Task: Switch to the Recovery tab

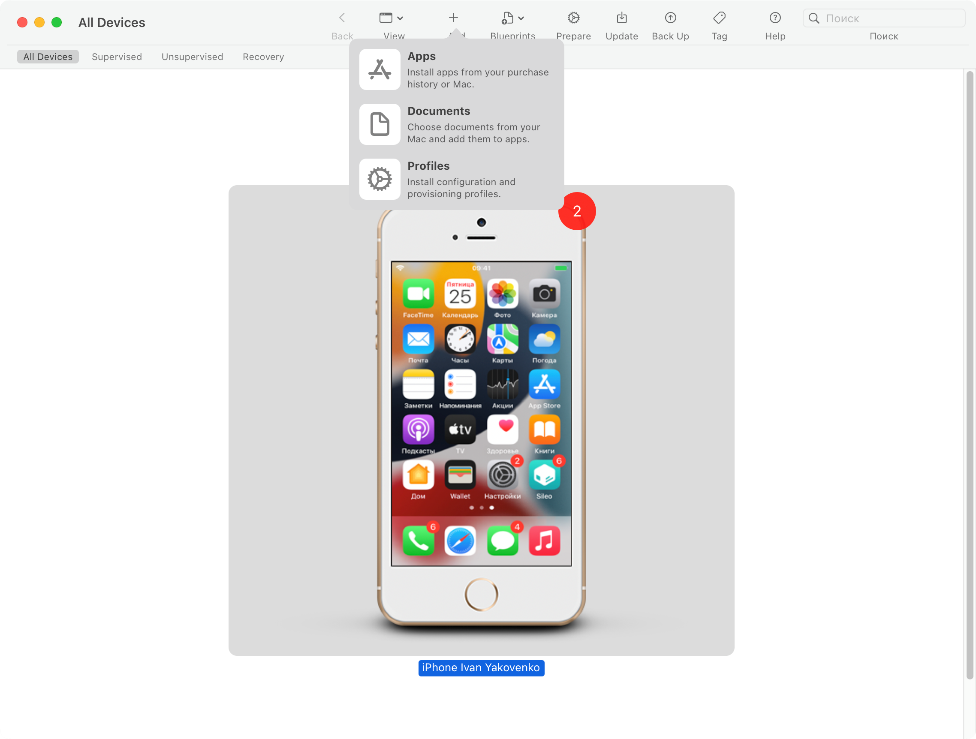Action: coord(263,57)
